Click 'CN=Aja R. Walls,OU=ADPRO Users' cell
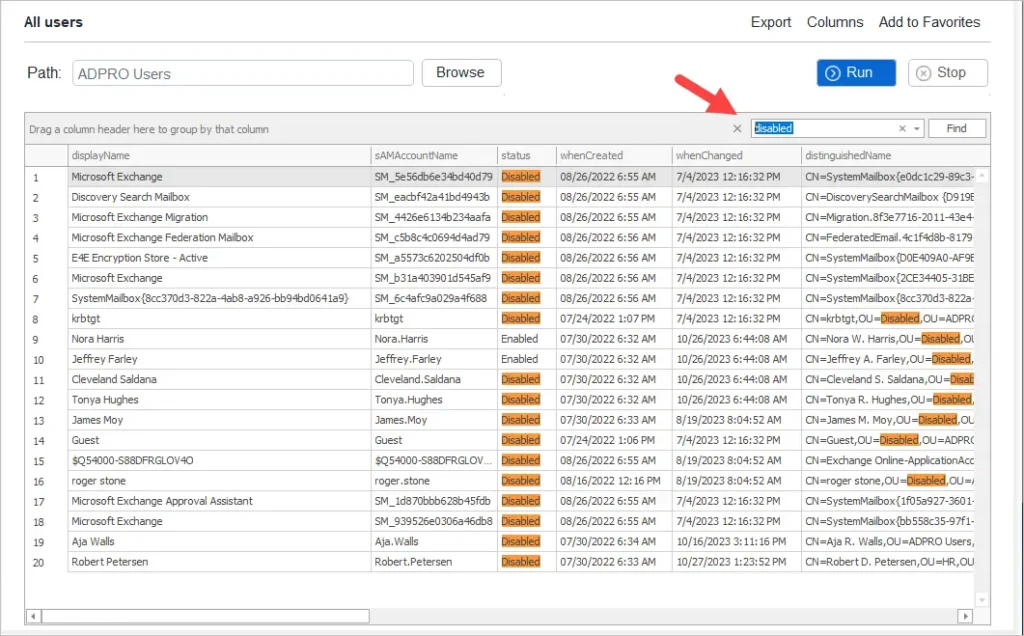The image size is (1024, 636). [888, 541]
